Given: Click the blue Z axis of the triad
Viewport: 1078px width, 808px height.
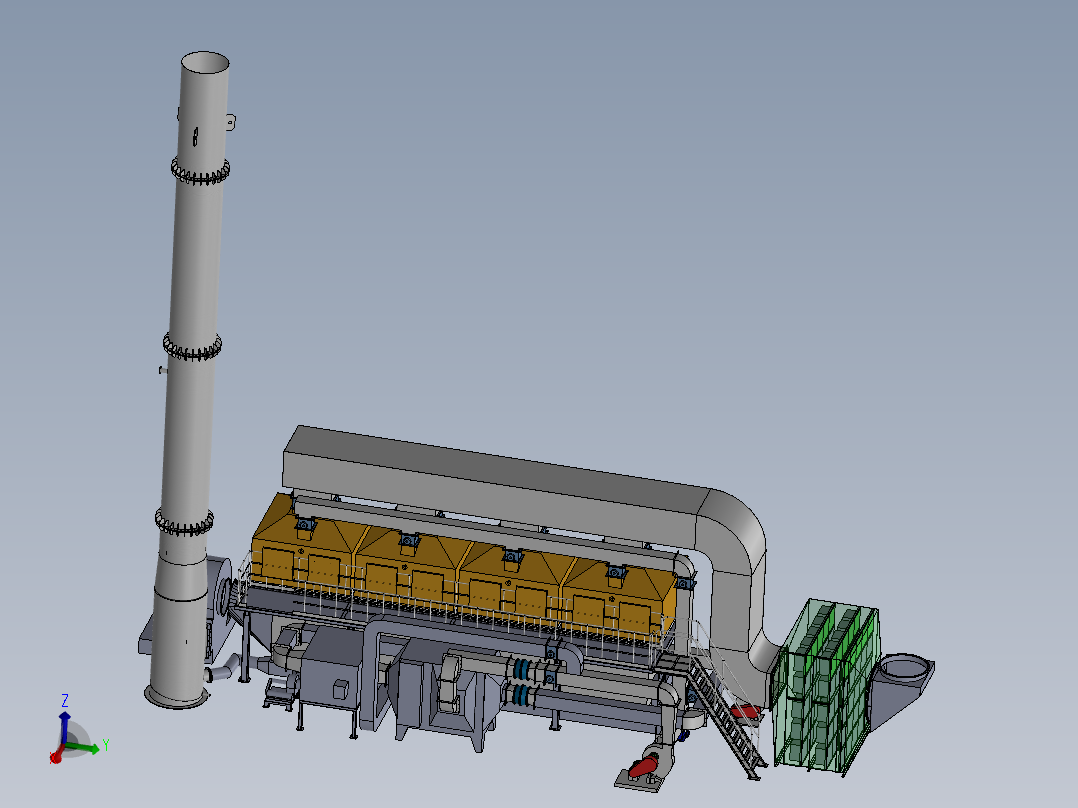Looking at the screenshot, I should (65, 728).
